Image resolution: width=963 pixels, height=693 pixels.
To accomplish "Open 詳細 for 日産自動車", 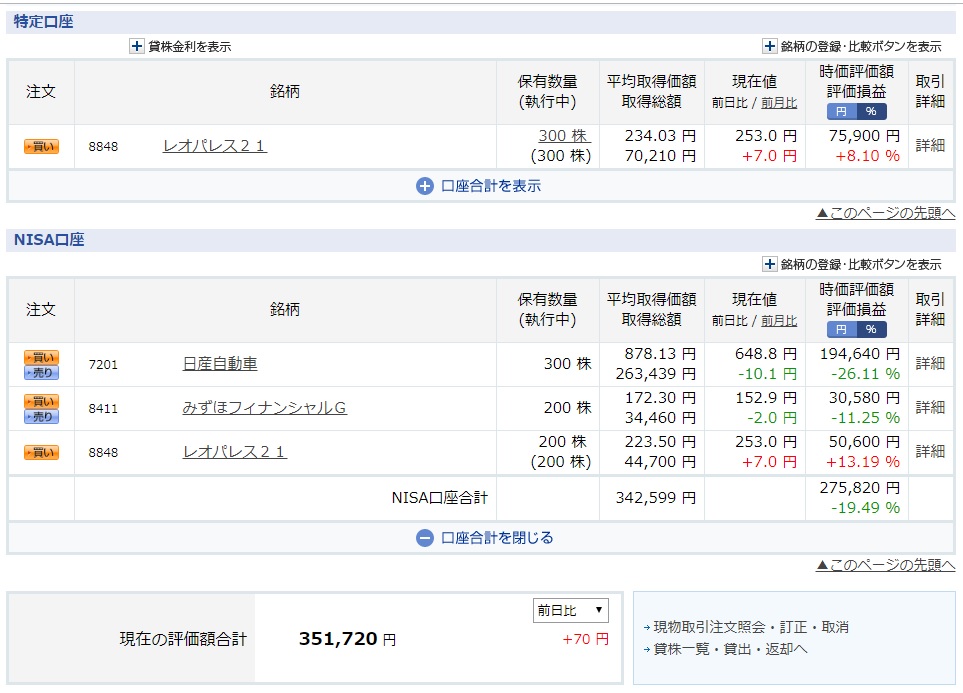I will 930,363.
